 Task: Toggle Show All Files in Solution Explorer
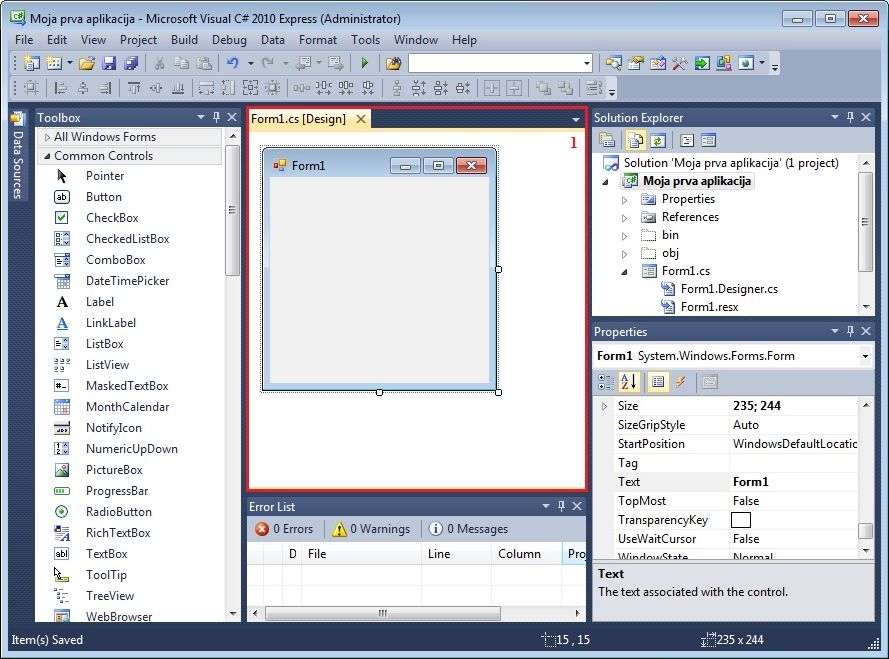pyautogui.click(x=636, y=140)
